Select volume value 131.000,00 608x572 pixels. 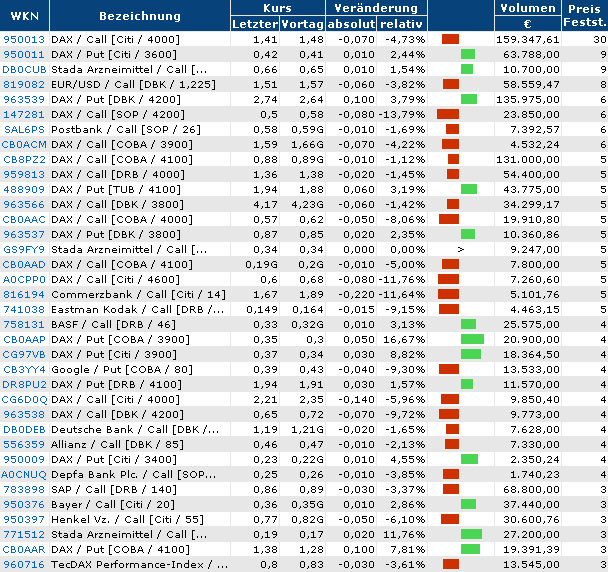click(528, 160)
